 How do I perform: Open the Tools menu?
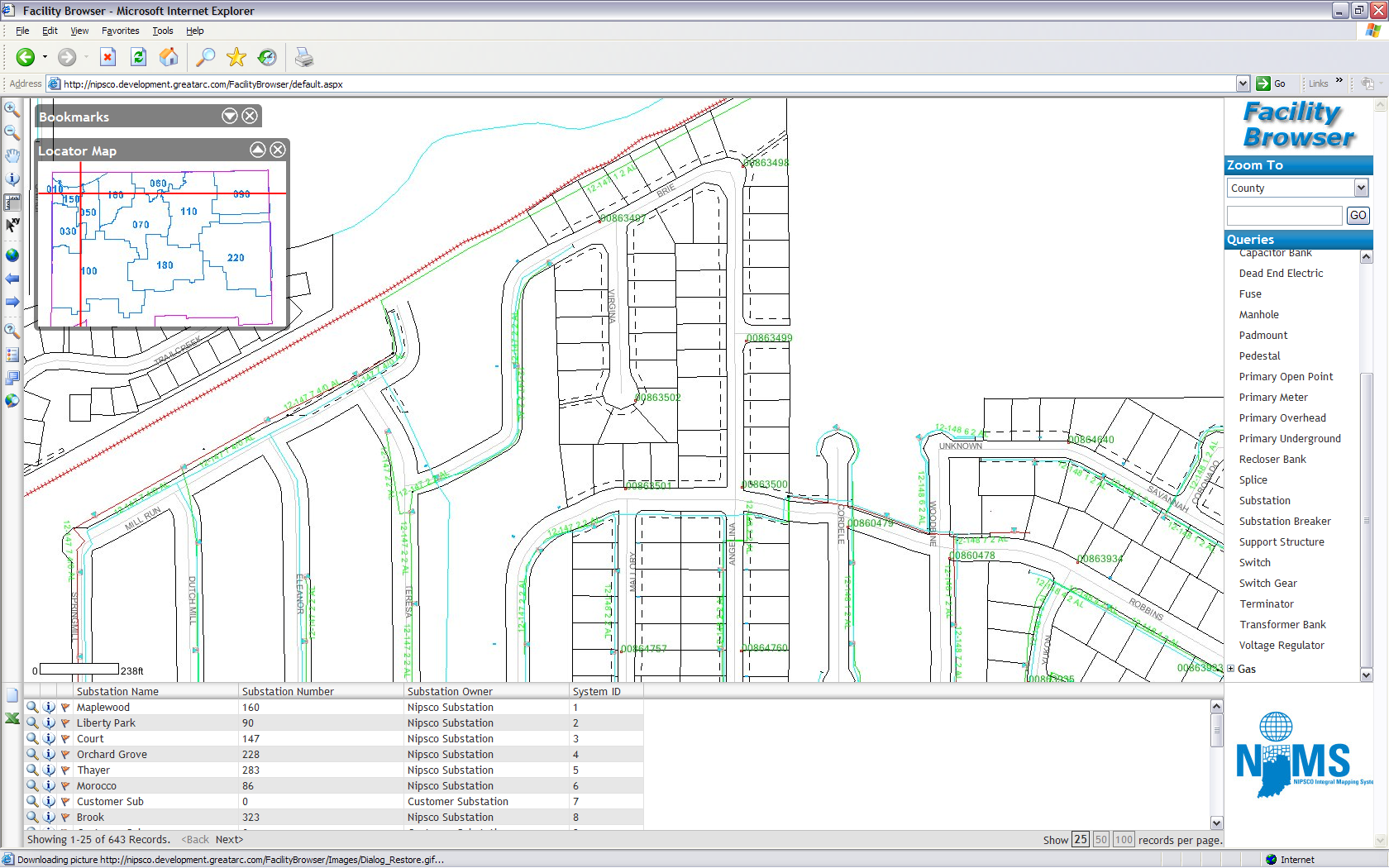pyautogui.click(x=162, y=31)
